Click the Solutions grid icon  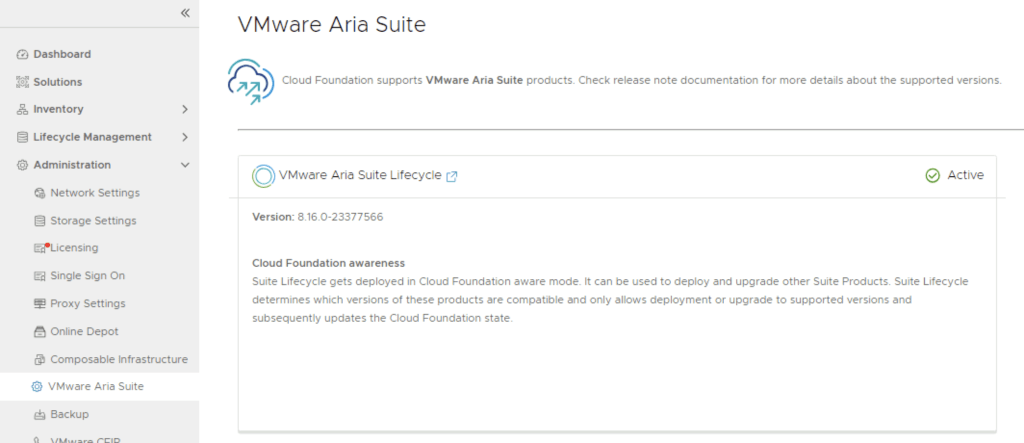coord(23,82)
